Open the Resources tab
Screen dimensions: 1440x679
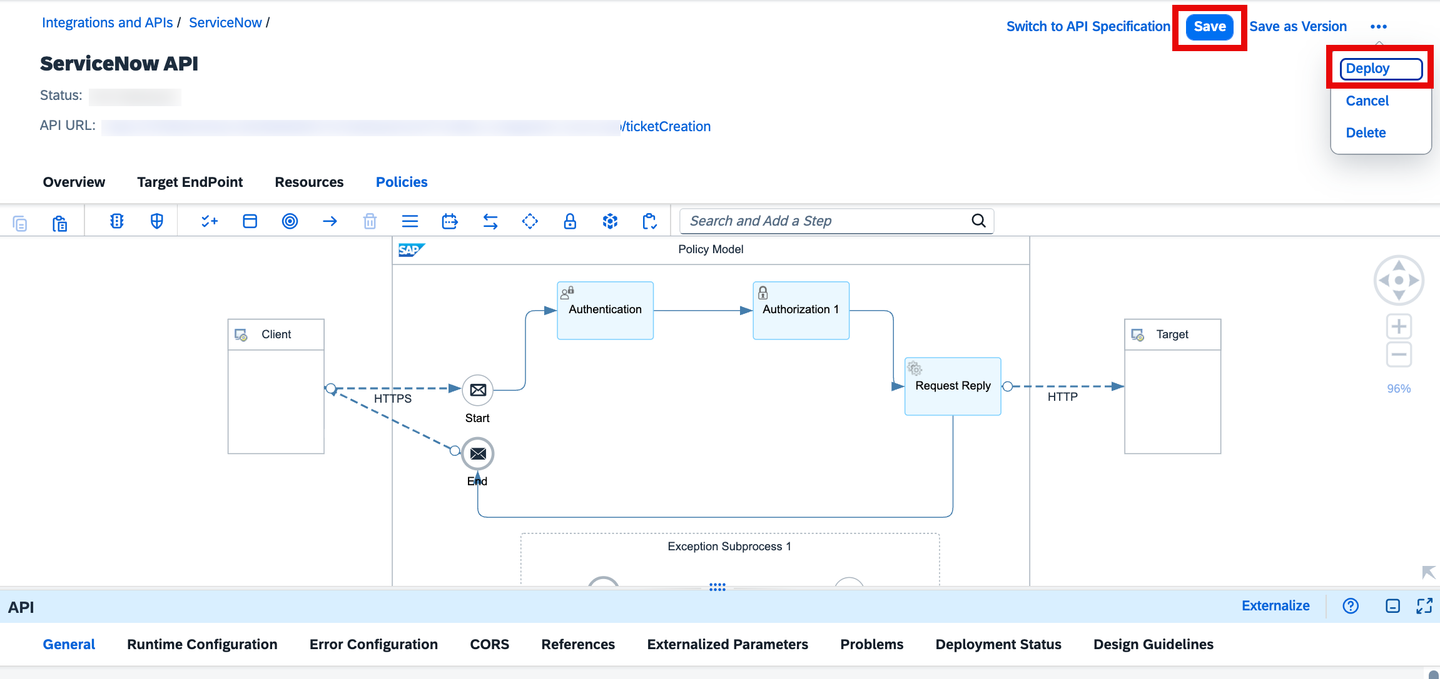click(x=309, y=182)
